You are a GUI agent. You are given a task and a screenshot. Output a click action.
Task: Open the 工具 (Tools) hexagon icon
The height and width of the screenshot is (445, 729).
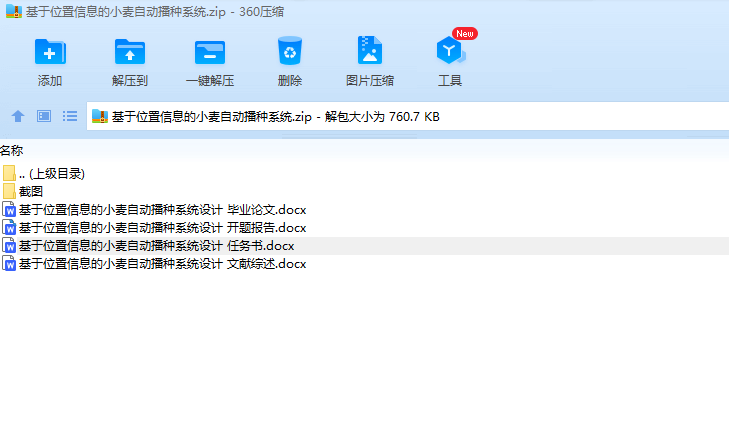pyautogui.click(x=450, y=50)
